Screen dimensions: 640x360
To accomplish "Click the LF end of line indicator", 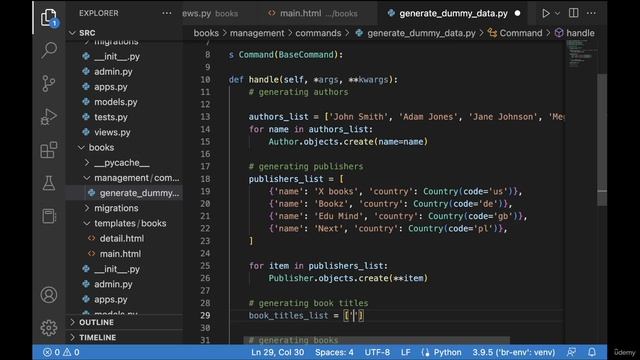I will 405,352.
